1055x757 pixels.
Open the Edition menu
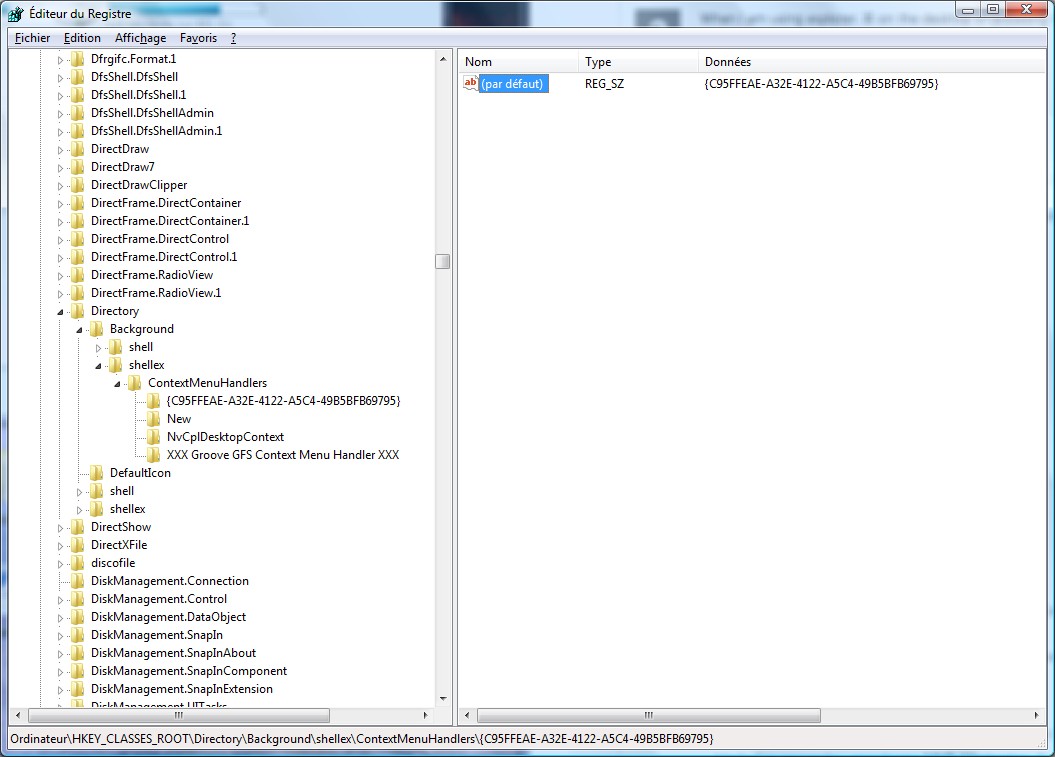pyautogui.click(x=82, y=38)
